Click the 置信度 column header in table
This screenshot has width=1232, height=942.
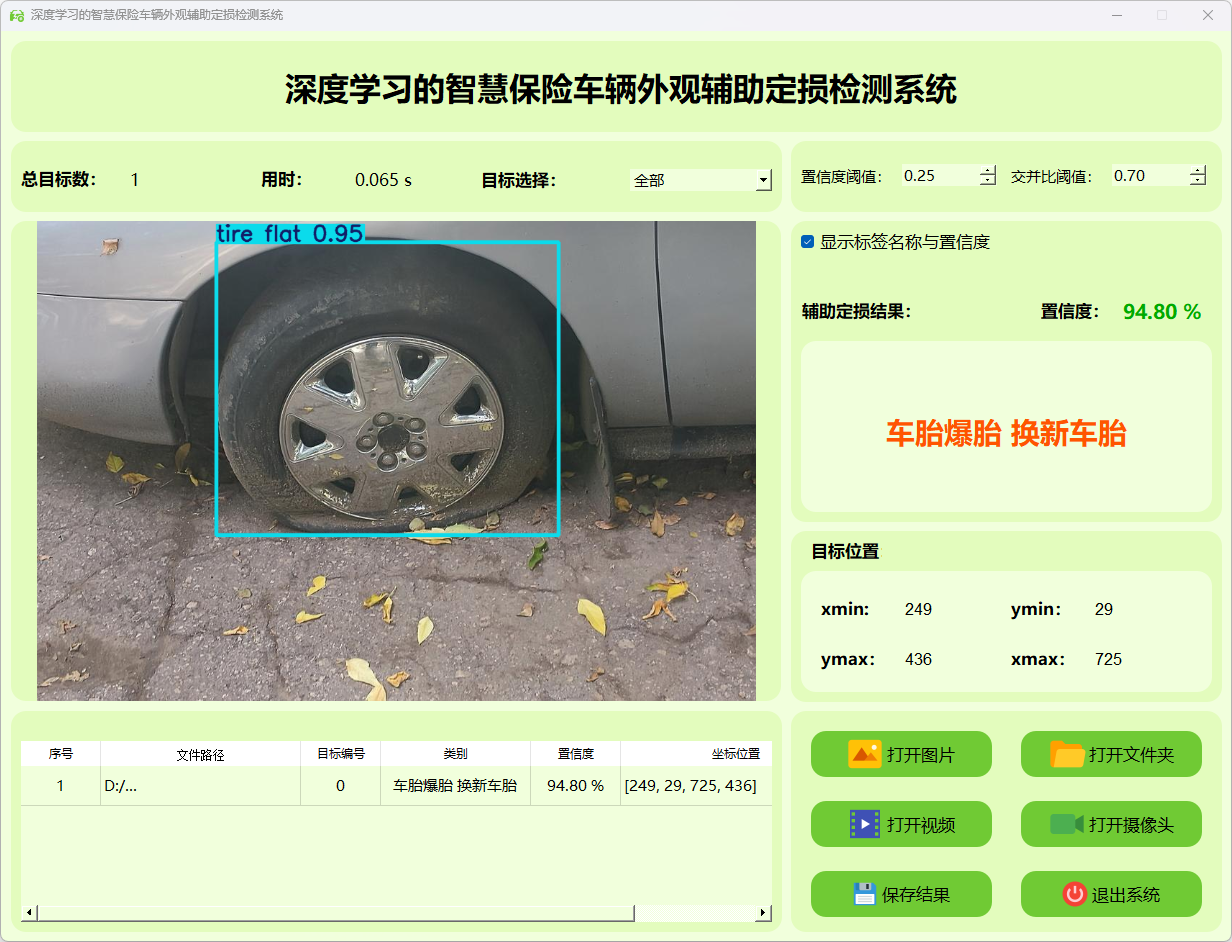pyautogui.click(x=576, y=754)
